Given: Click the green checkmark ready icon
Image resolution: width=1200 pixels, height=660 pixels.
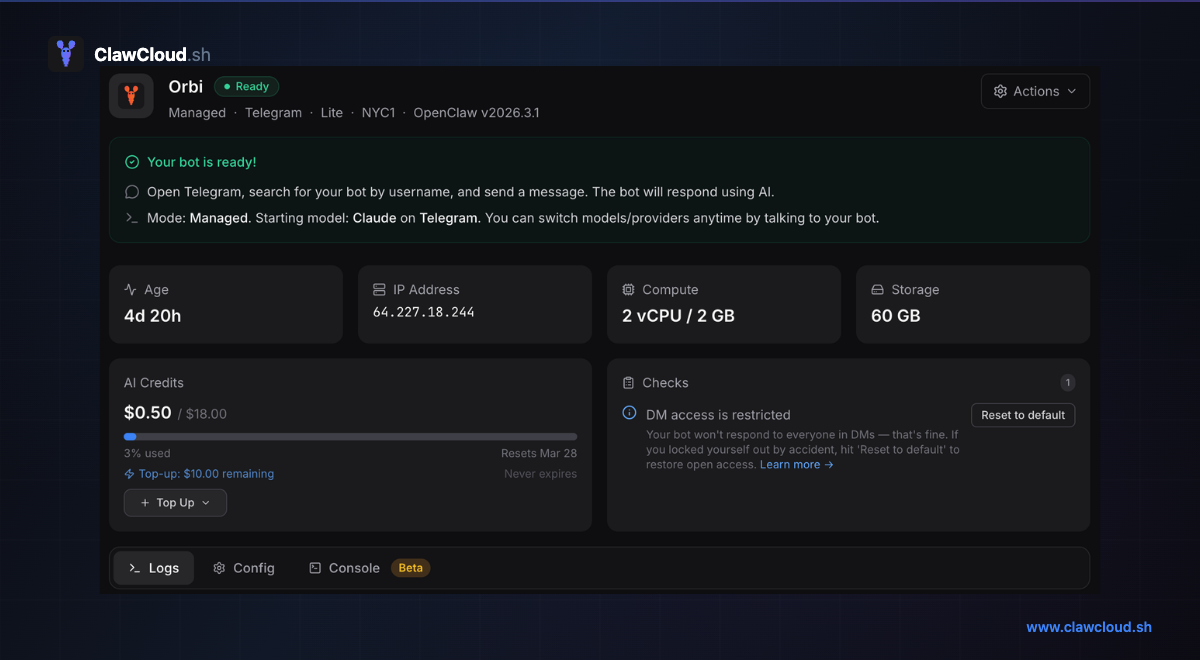Looking at the screenshot, I should 132,162.
